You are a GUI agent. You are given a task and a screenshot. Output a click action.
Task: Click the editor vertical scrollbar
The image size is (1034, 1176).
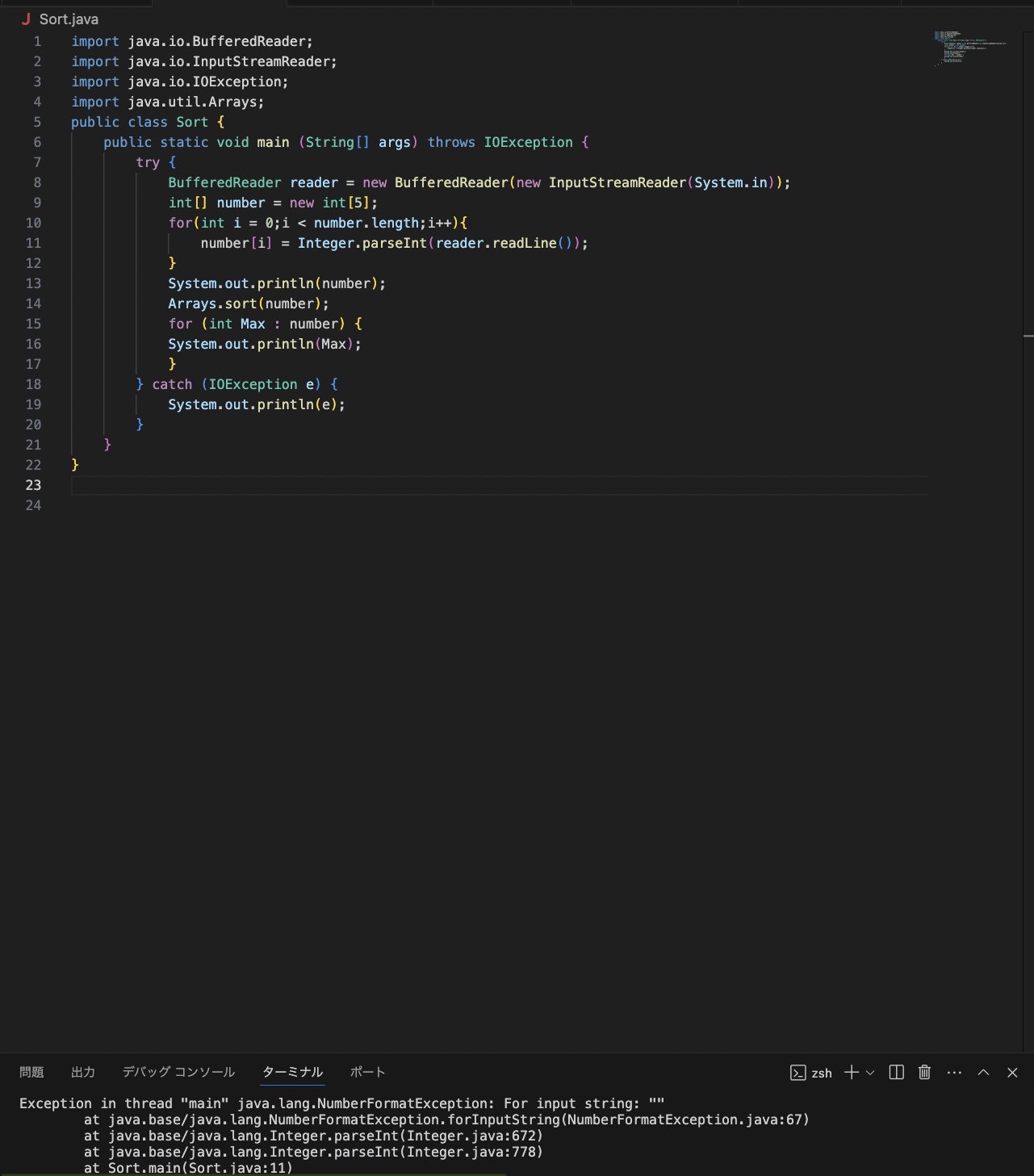click(1028, 541)
